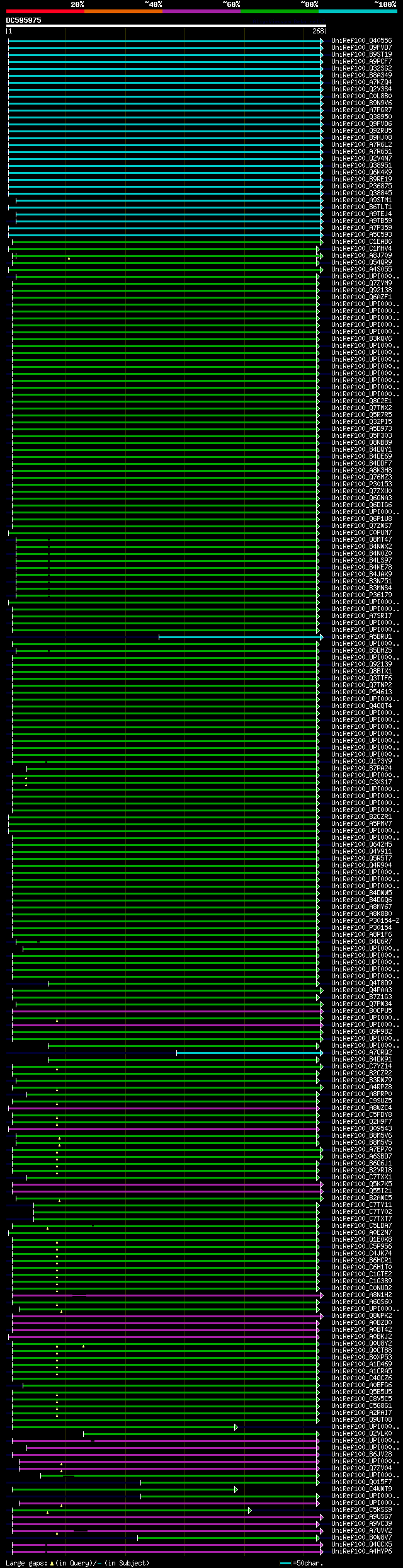The width and height of the screenshot is (403, 1568).
Task: Click hit label UniRef100_Q8C2E1
Action: [x=361, y=401]
